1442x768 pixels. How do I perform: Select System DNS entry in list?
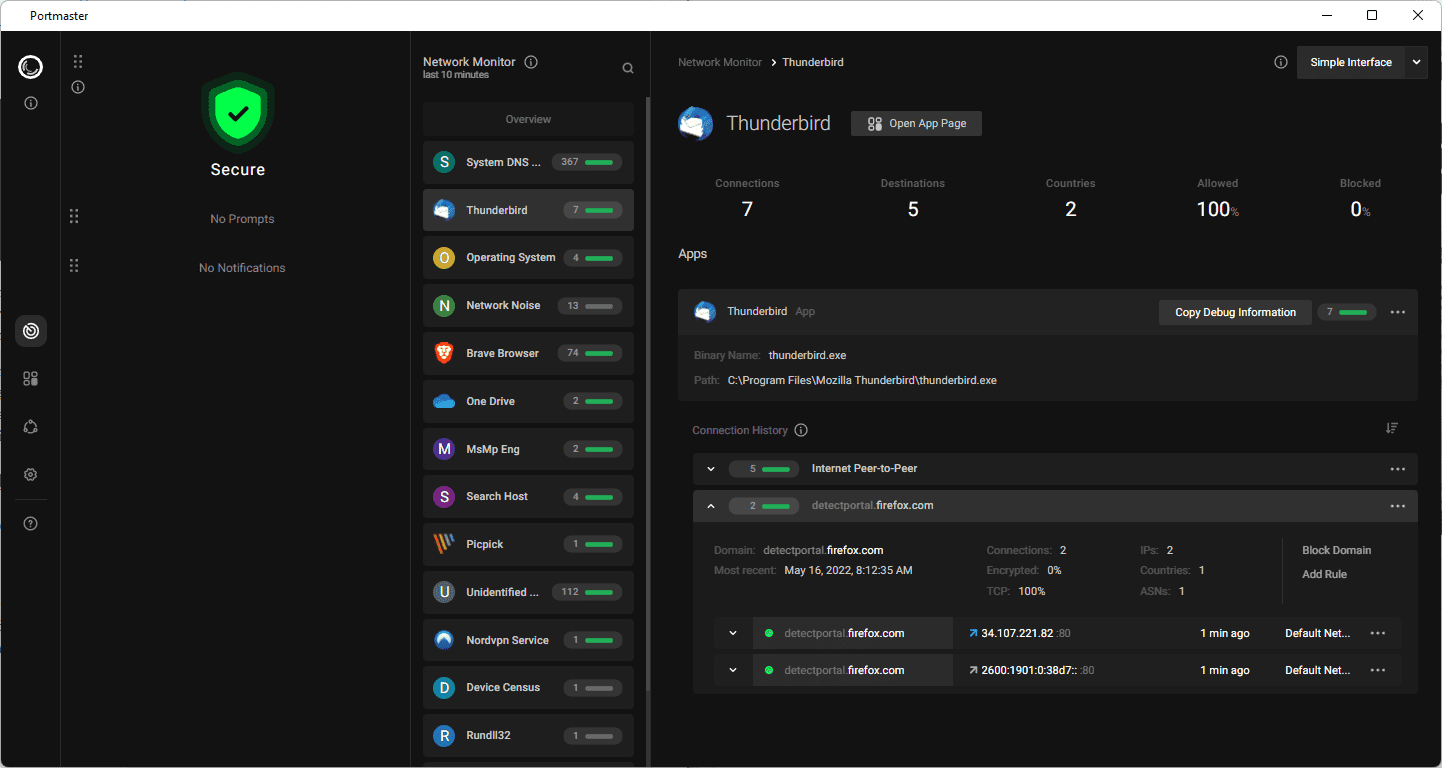tap(528, 162)
